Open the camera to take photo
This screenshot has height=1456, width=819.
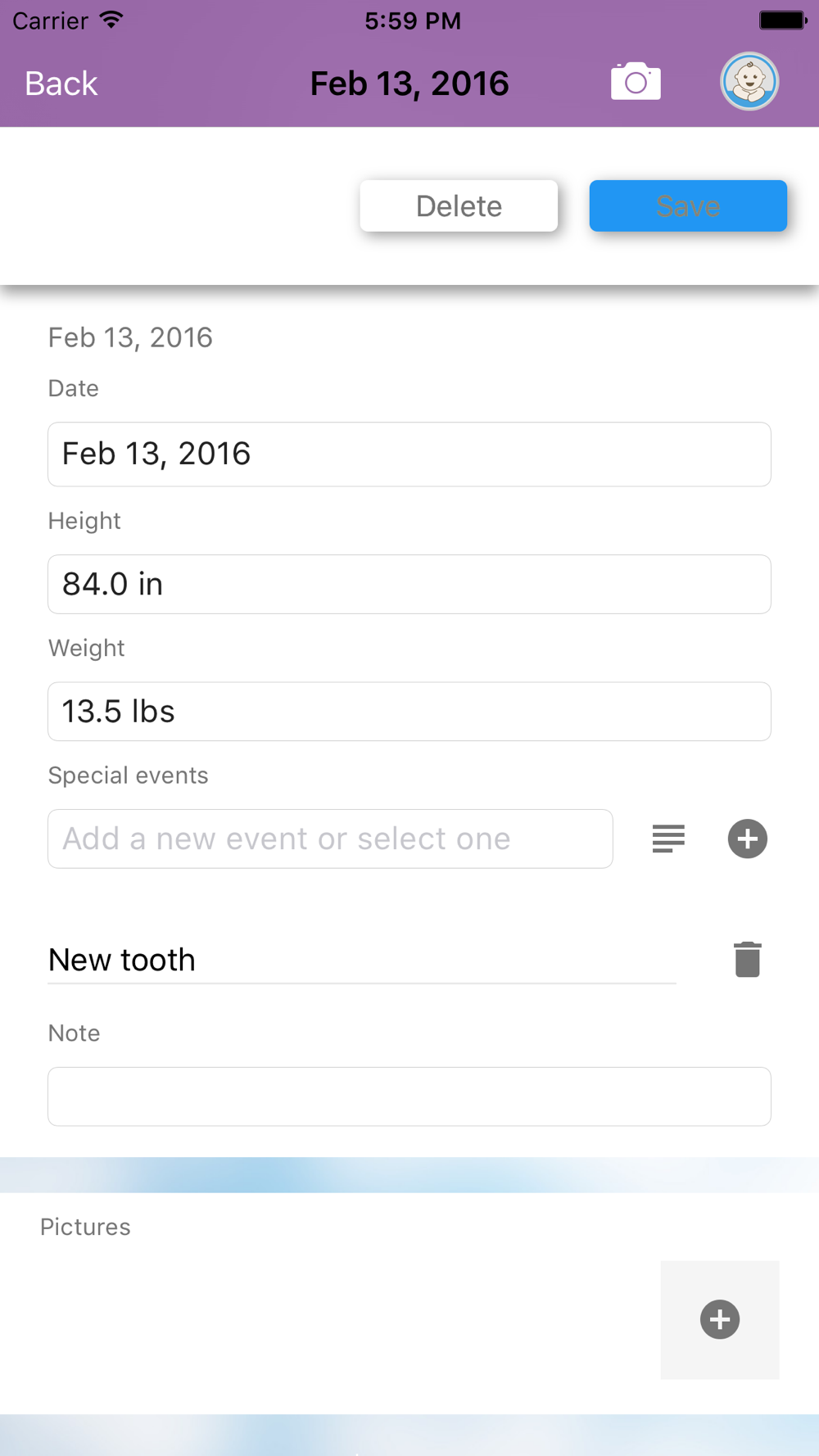[x=636, y=82]
